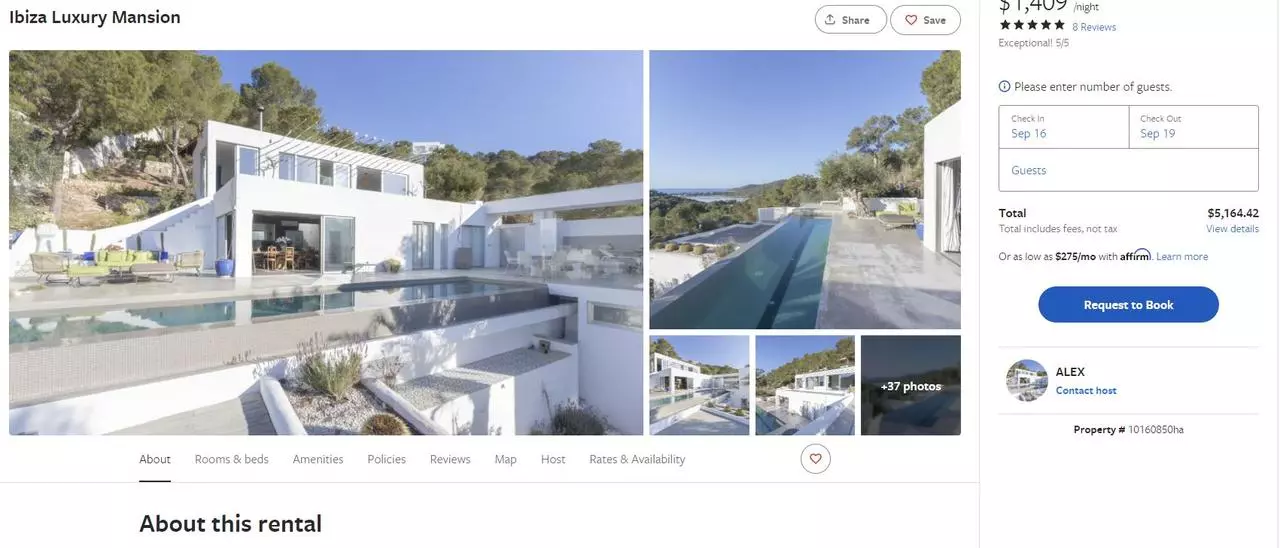Screen dimensions: 1280x548
Task: Open the large main villa photo
Action: (x=326, y=243)
